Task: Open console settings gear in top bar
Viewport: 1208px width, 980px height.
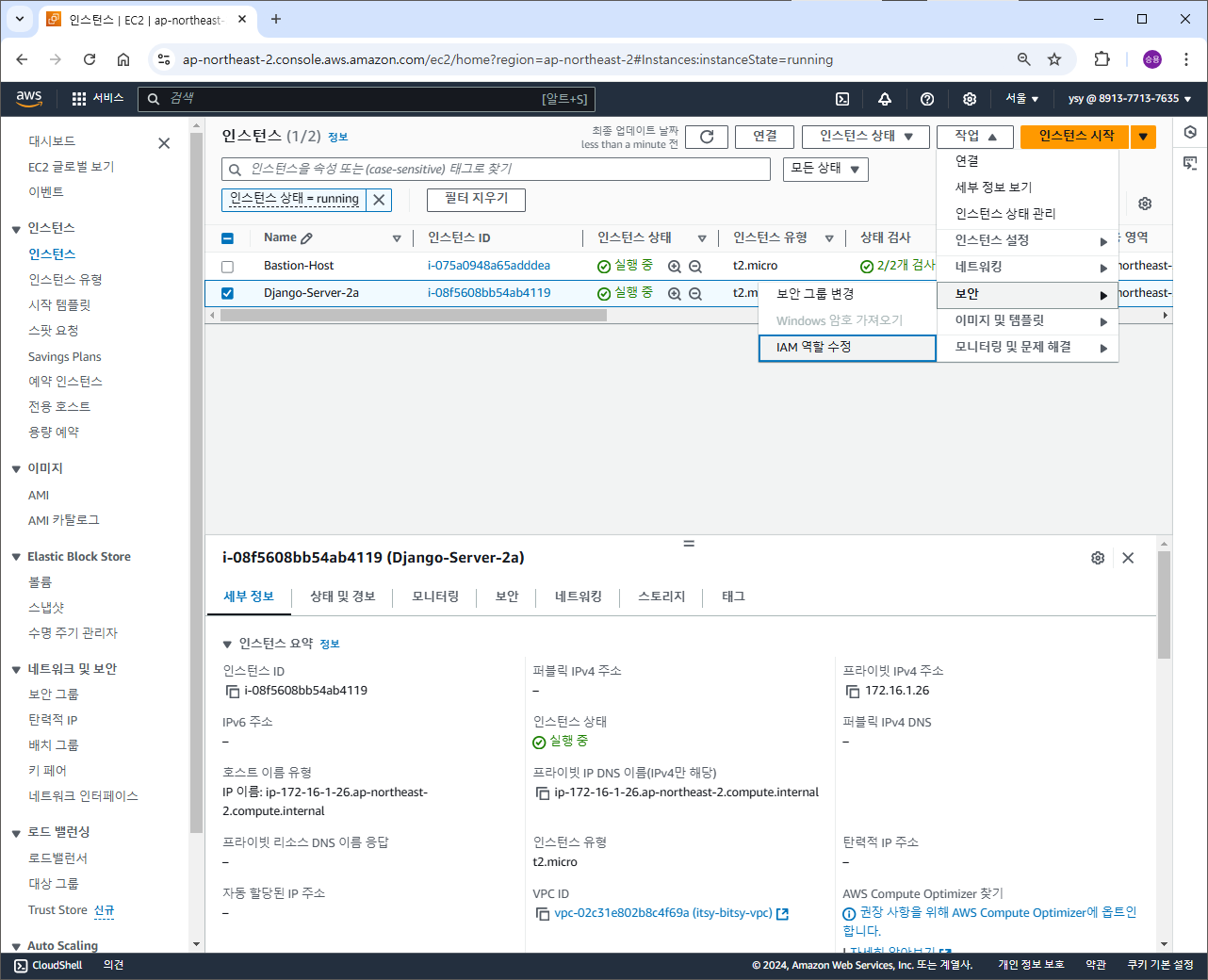Action: click(970, 99)
